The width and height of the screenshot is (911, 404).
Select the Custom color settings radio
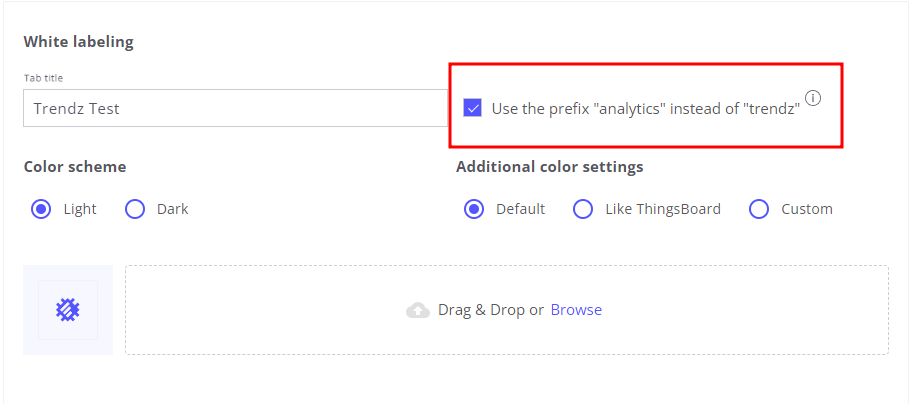[759, 209]
